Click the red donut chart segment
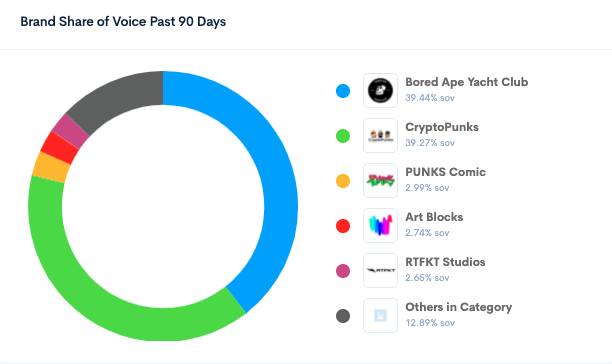 59,148
